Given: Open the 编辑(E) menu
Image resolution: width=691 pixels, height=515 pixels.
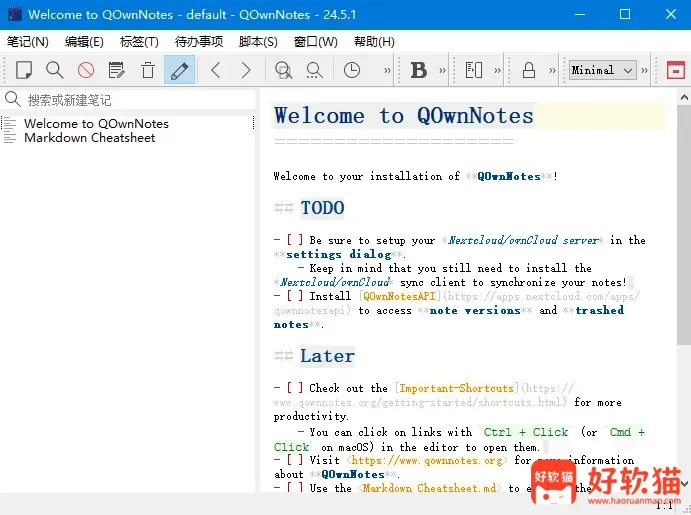Looking at the screenshot, I should 84,42.
